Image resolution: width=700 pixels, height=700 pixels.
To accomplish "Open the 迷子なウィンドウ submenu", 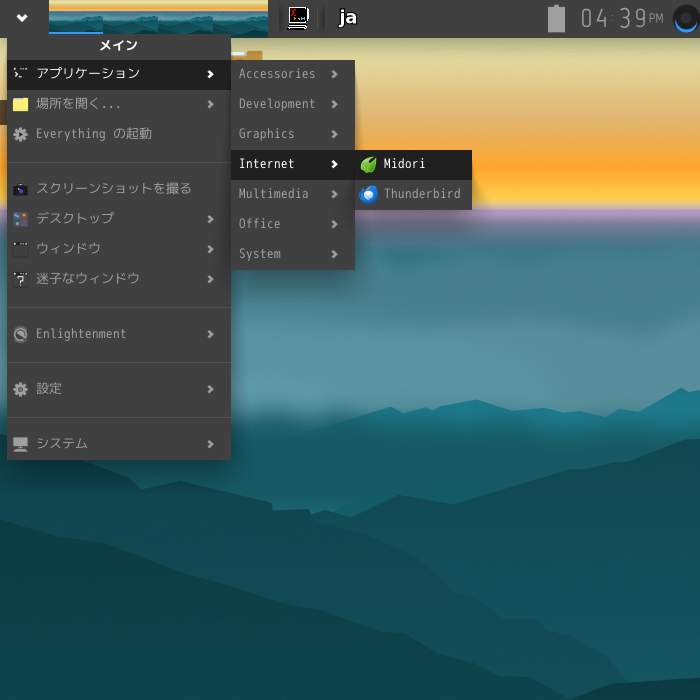I will click(x=119, y=279).
